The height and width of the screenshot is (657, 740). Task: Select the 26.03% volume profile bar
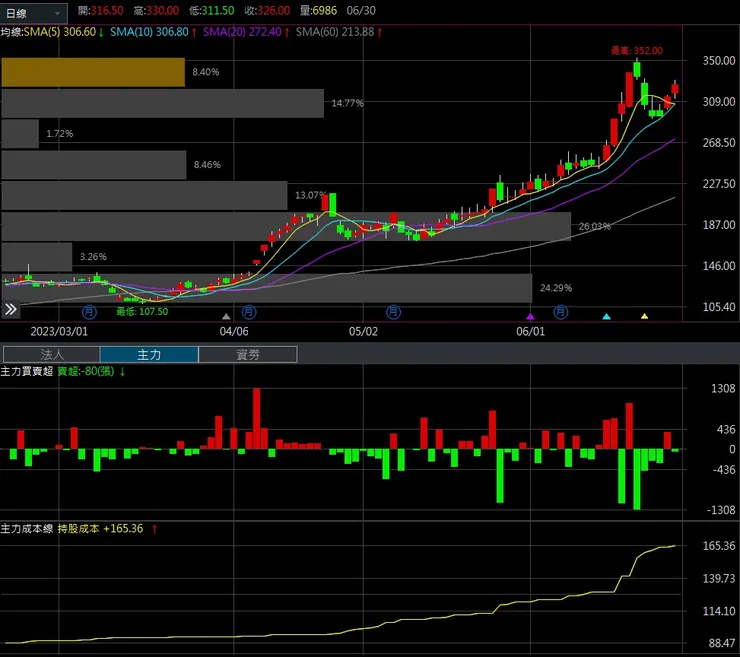[286, 227]
